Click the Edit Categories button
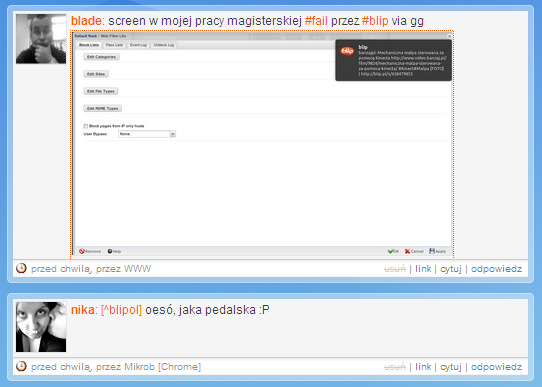The height and width of the screenshot is (387, 542). tap(101, 57)
